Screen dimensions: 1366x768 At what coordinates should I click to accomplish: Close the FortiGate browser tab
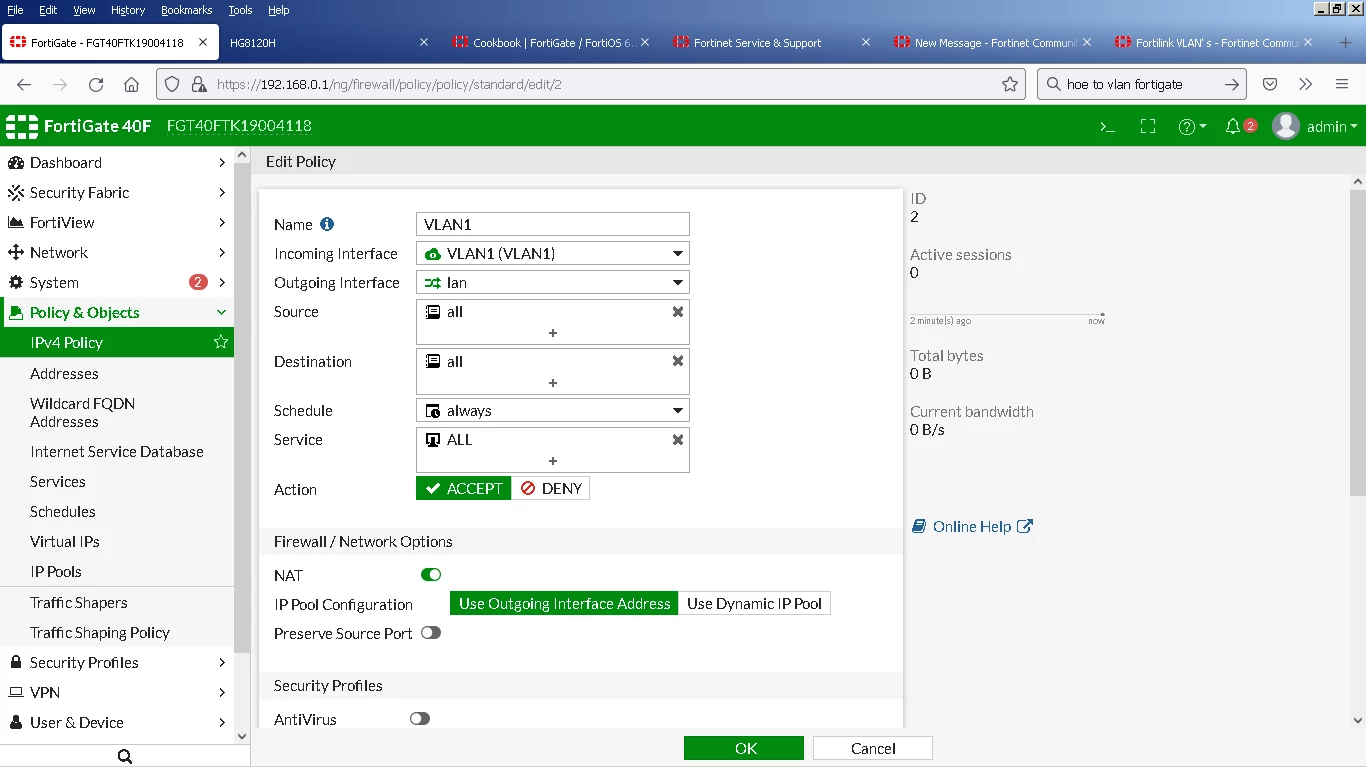(203, 43)
